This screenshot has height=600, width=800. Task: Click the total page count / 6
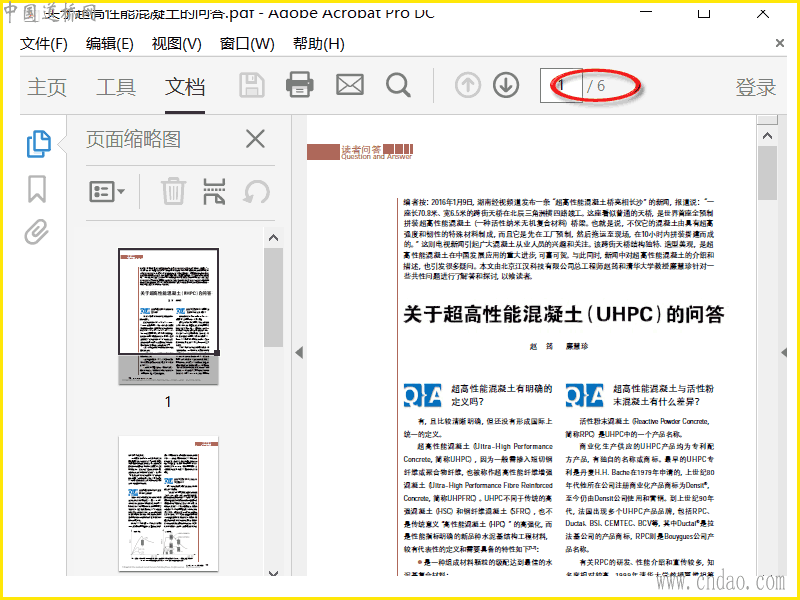[596, 86]
